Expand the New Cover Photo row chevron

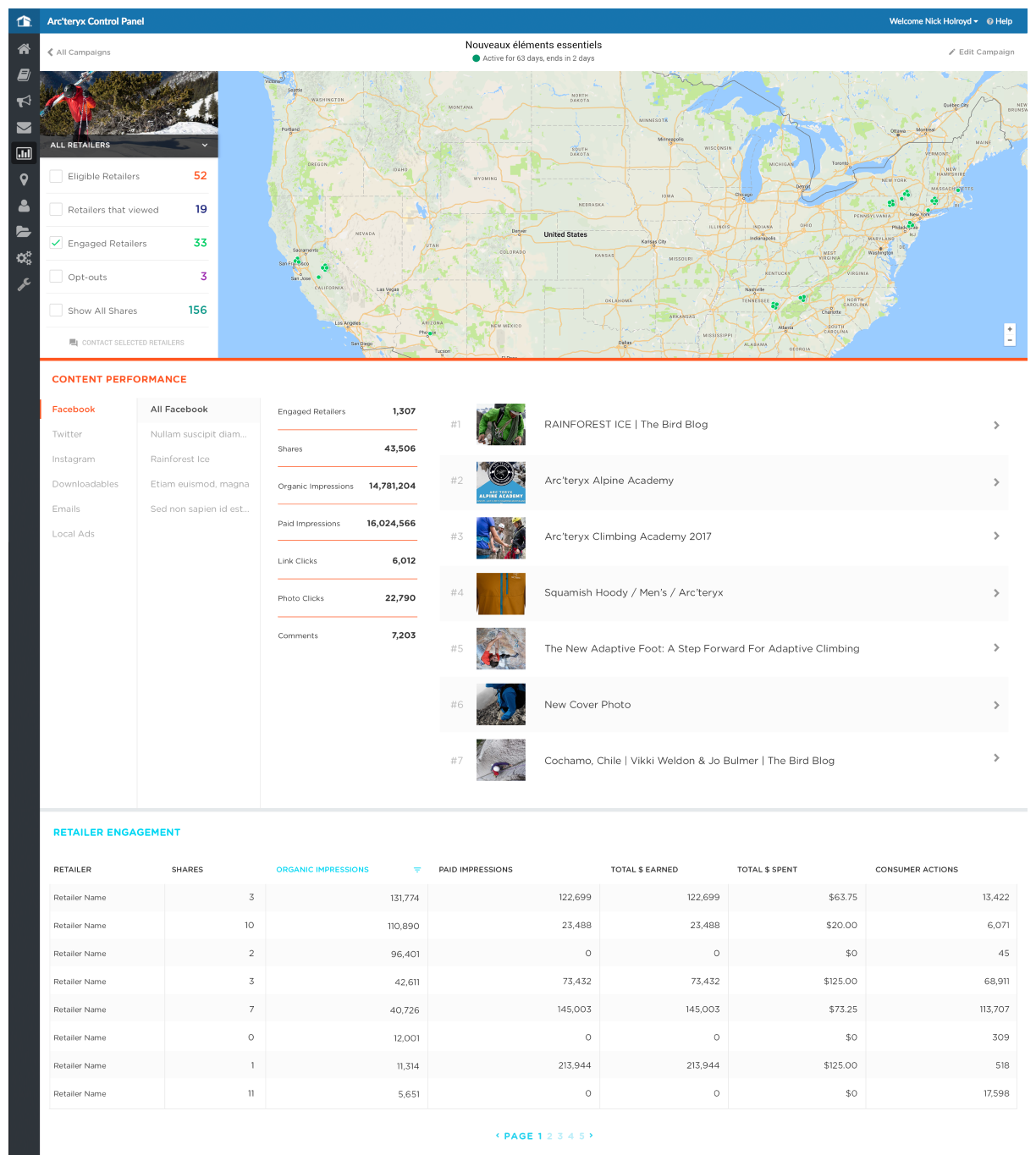tap(996, 705)
